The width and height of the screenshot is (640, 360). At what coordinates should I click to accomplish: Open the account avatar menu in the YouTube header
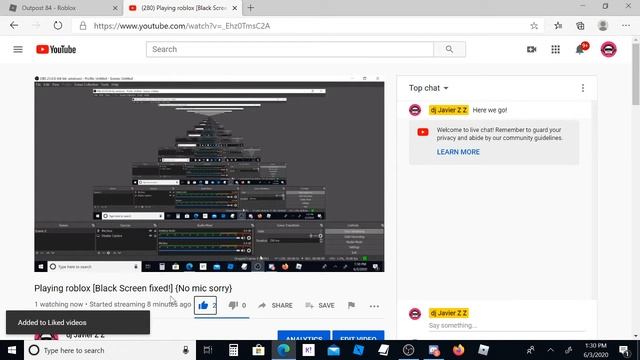[608, 49]
